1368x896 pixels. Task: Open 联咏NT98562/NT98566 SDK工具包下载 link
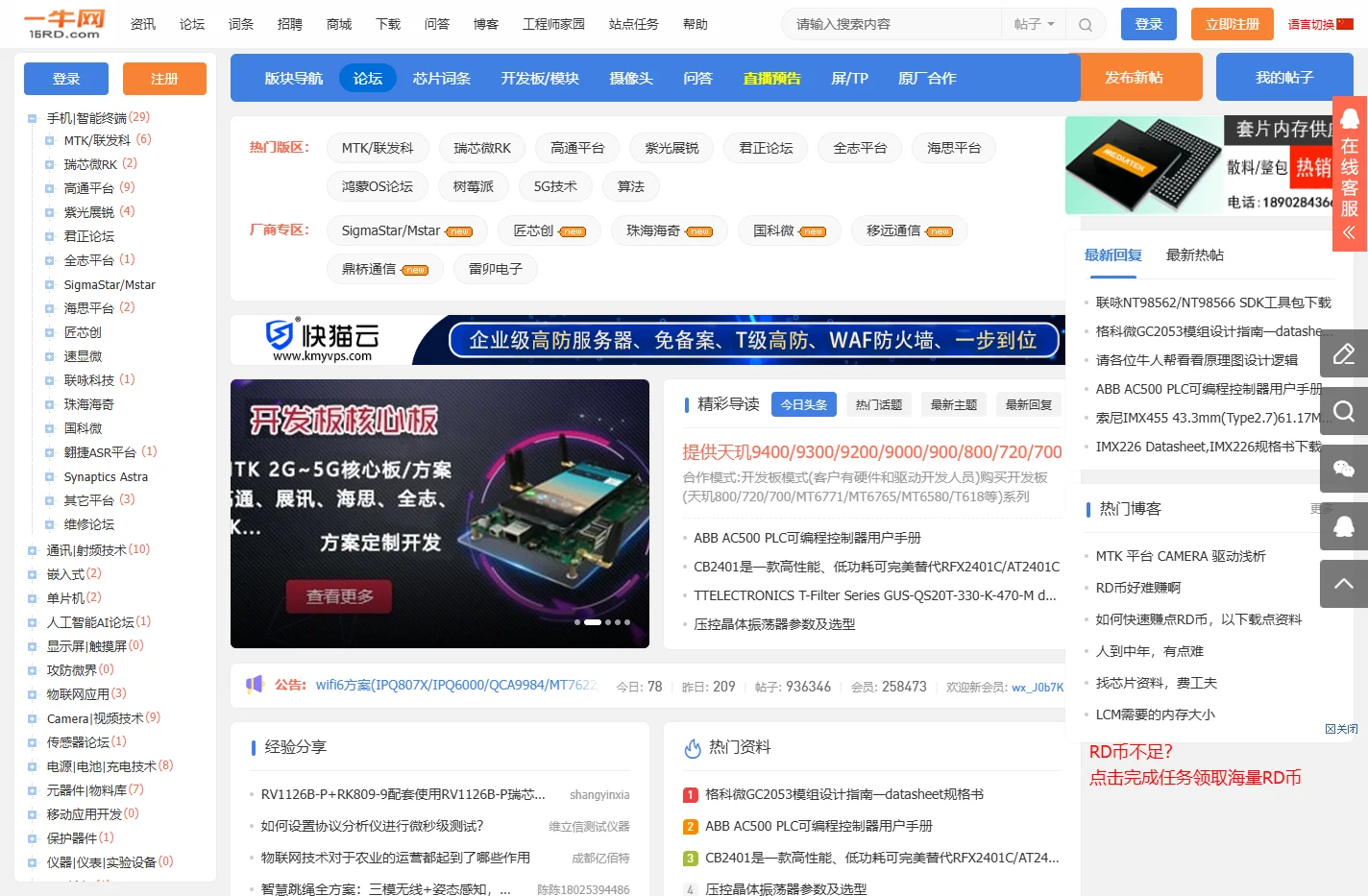(x=1213, y=303)
